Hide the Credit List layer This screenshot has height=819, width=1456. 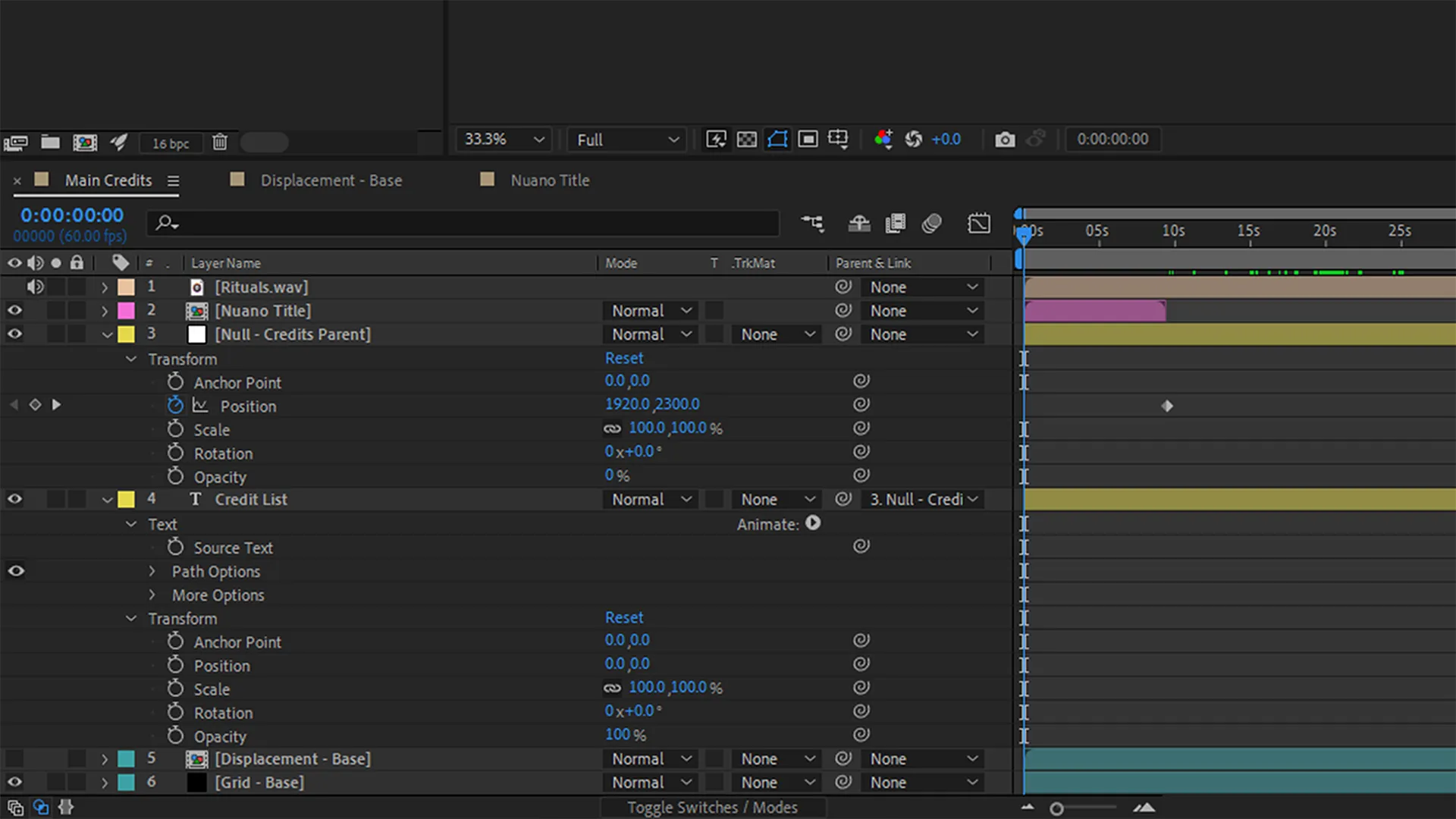[14, 499]
